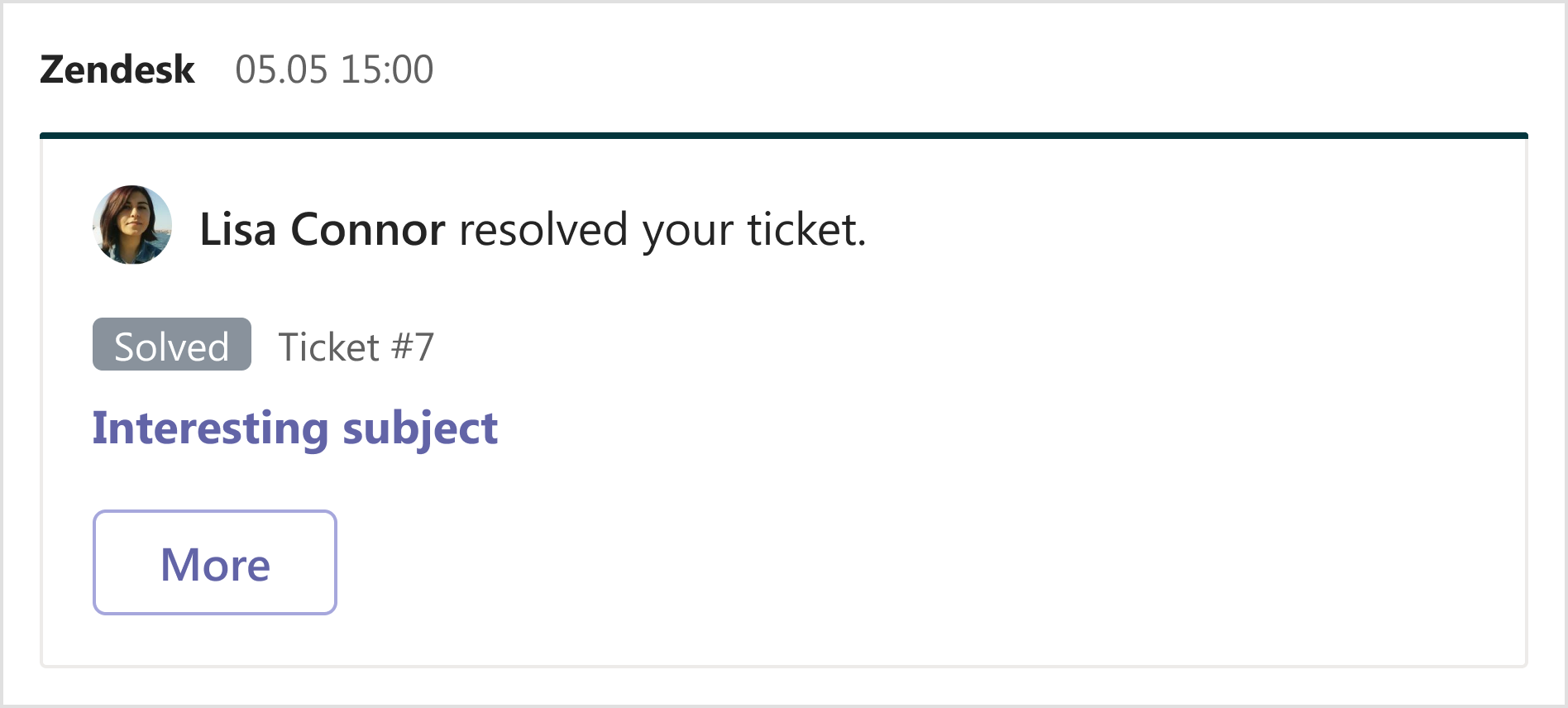Select the Ticket #7 label
1568x708 pixels.
click(x=356, y=347)
